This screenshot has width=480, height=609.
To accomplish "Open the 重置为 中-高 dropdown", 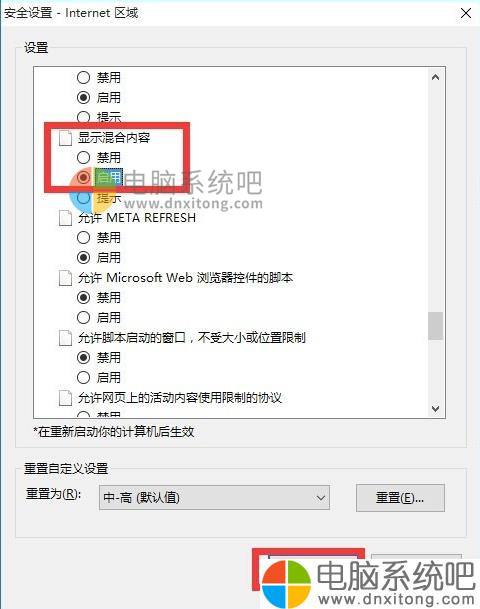I will pos(214,498).
